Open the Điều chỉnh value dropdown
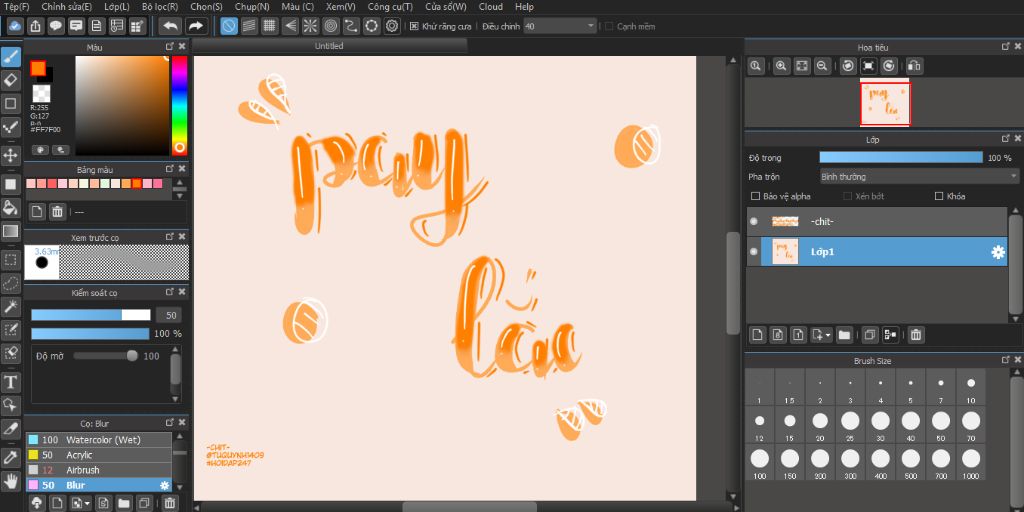The height and width of the screenshot is (512, 1024). [x=560, y=26]
